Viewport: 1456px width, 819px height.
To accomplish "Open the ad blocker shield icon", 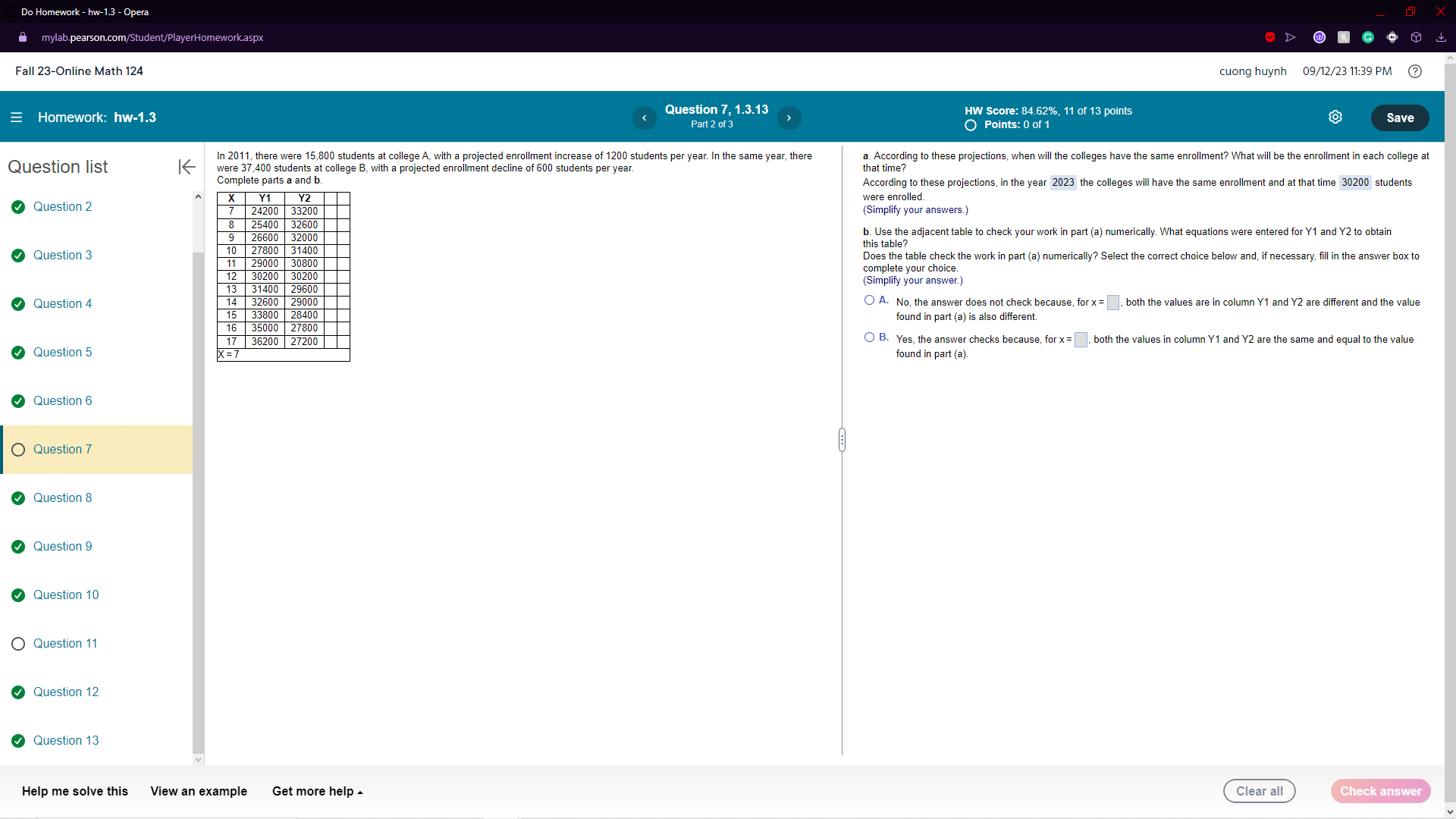I will (1270, 37).
